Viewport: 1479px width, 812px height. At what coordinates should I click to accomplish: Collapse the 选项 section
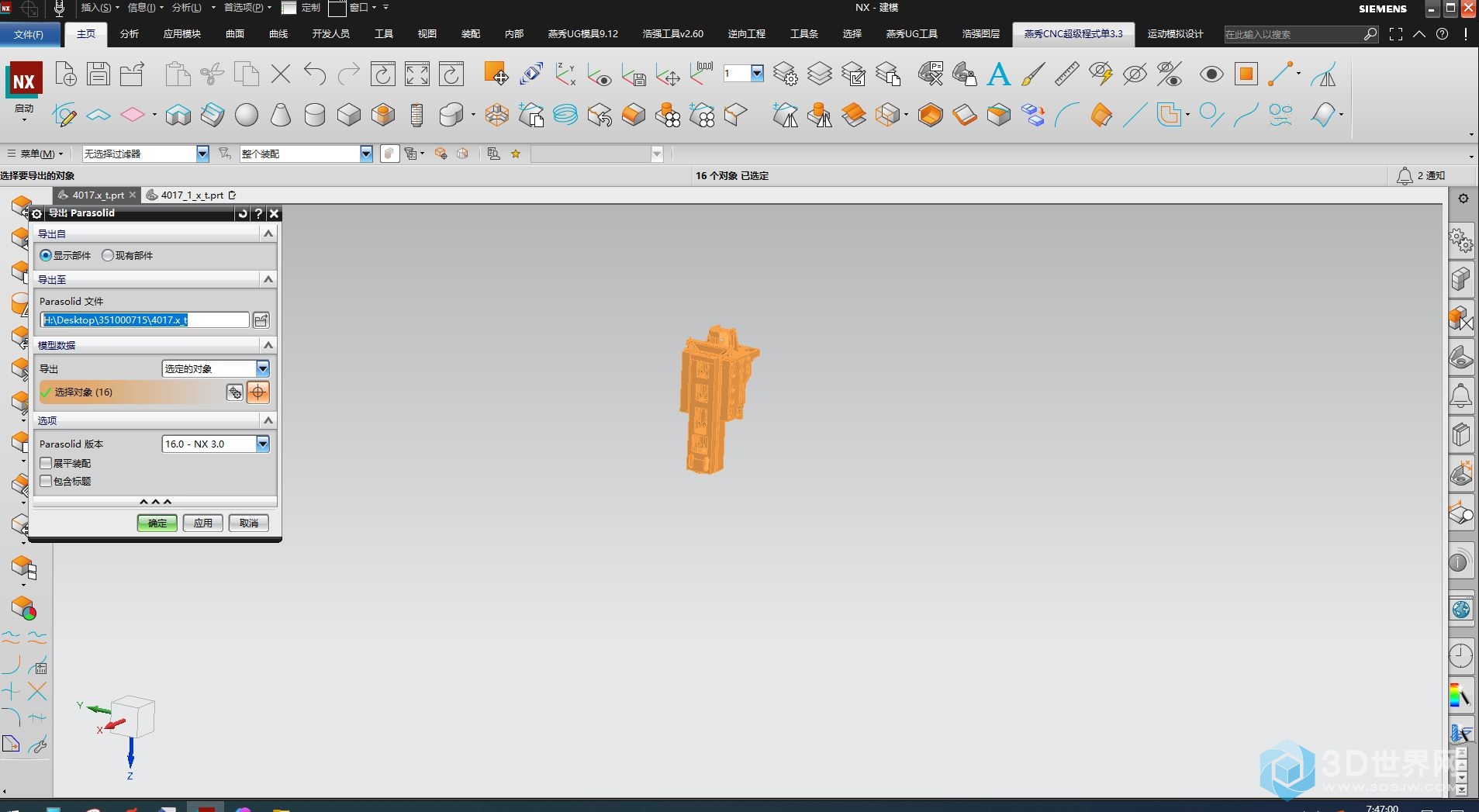click(x=268, y=420)
